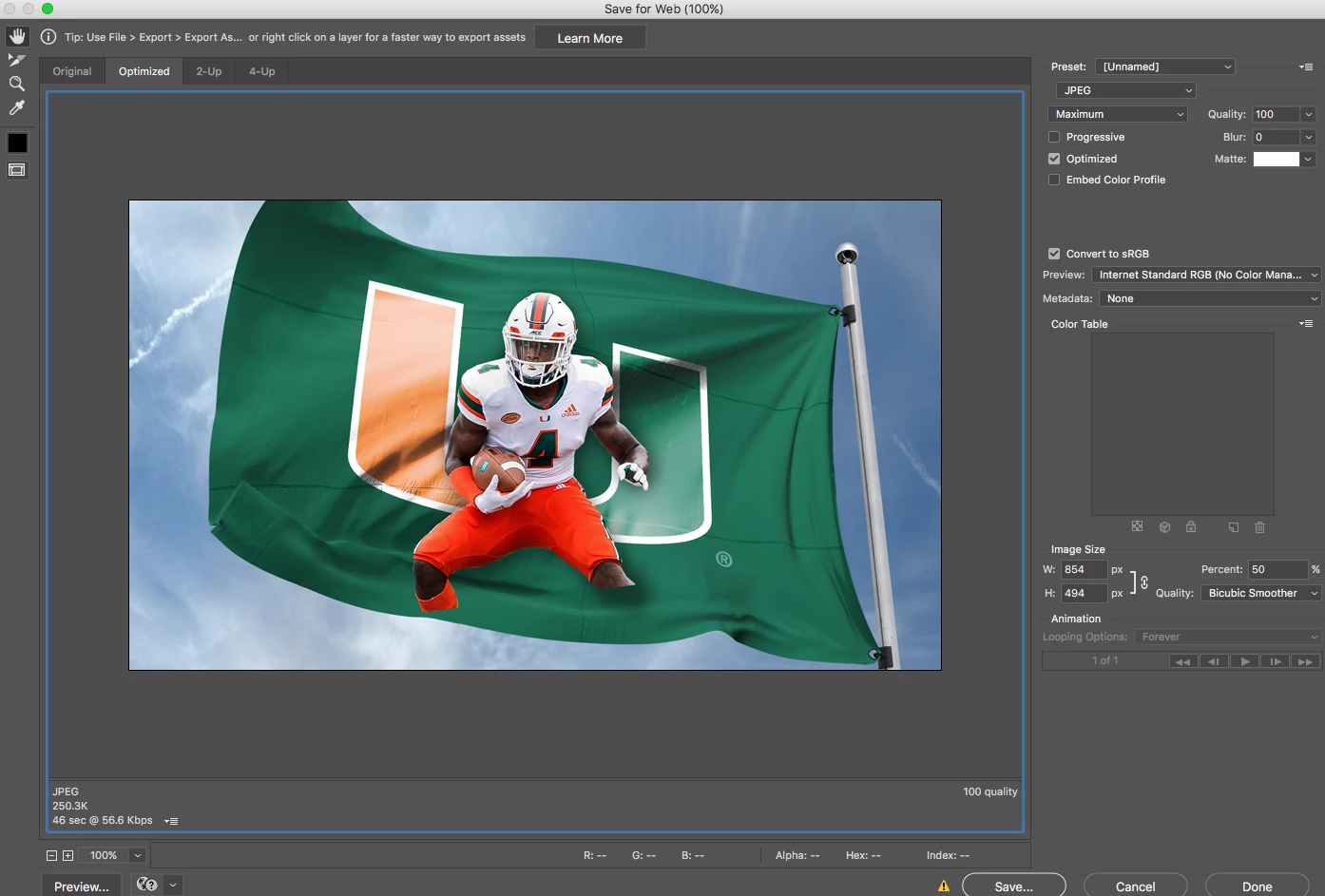Image resolution: width=1325 pixels, height=896 pixels.
Task: Open the Quality slider arrow
Action: click(1309, 114)
